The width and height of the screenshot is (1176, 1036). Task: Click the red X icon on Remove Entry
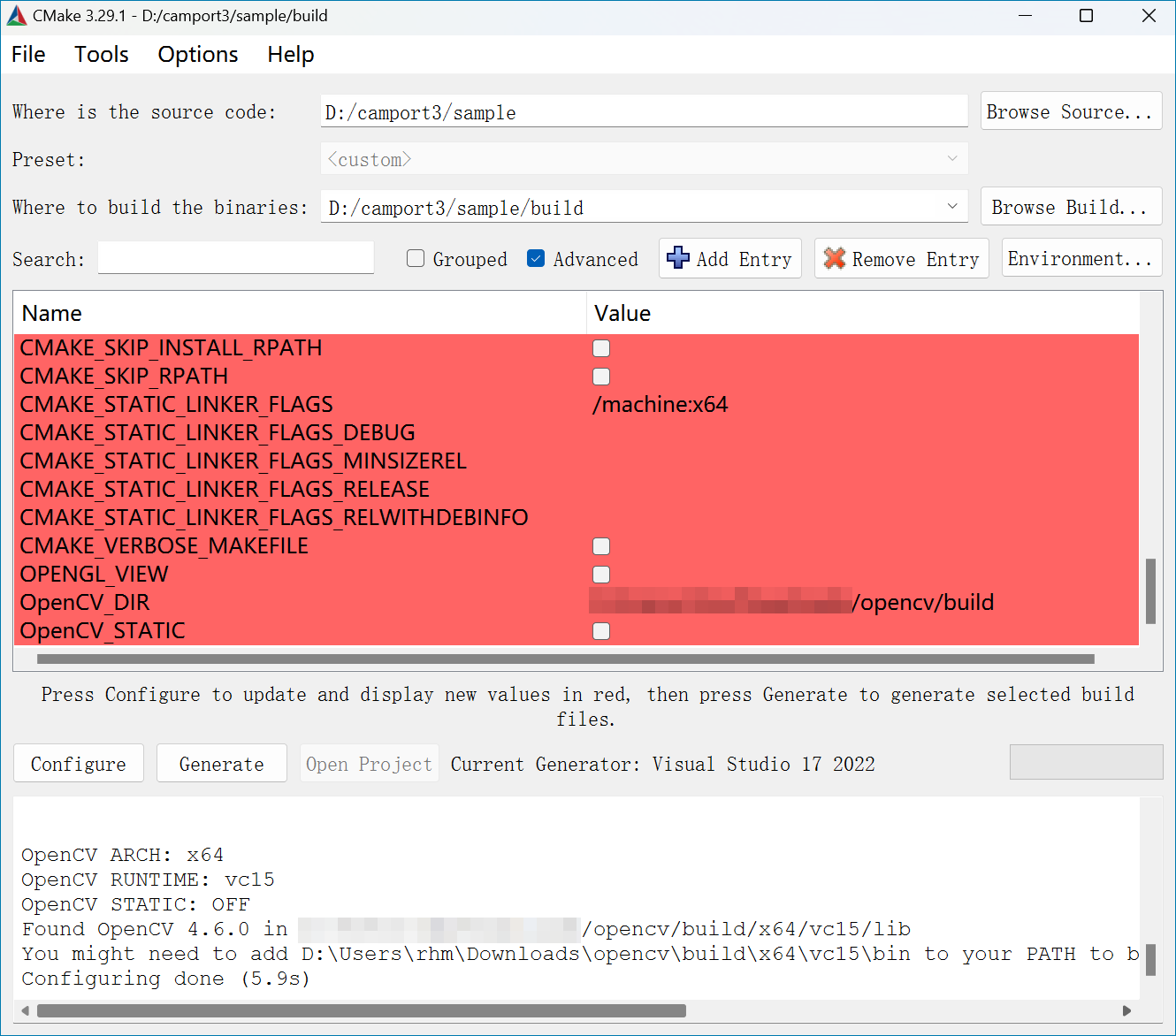[834, 258]
